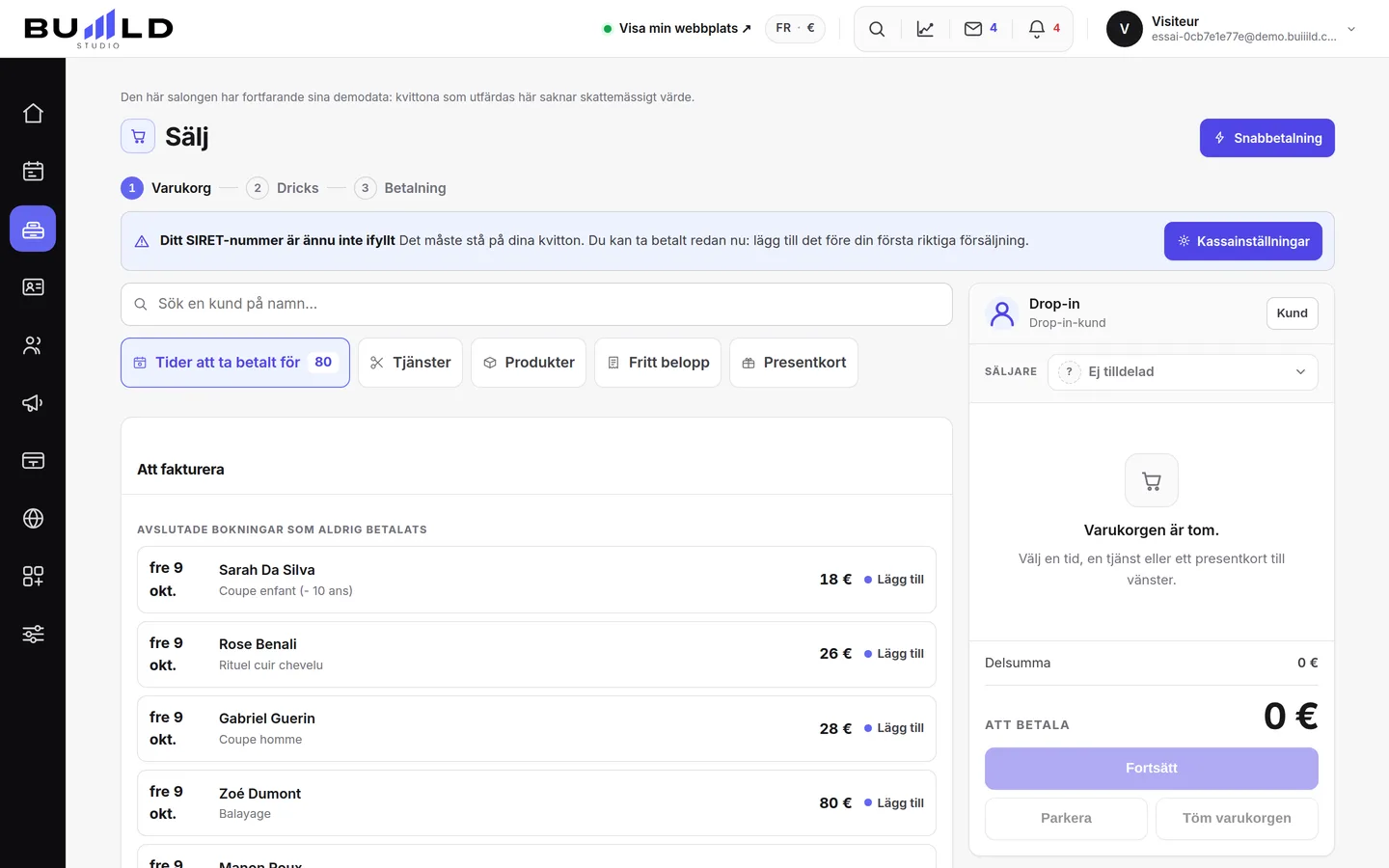Open the apps grid sidebar icon

[x=33, y=577]
